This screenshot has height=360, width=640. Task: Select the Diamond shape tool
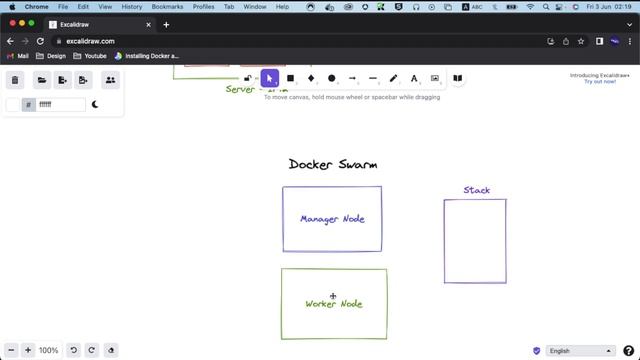coord(311,78)
